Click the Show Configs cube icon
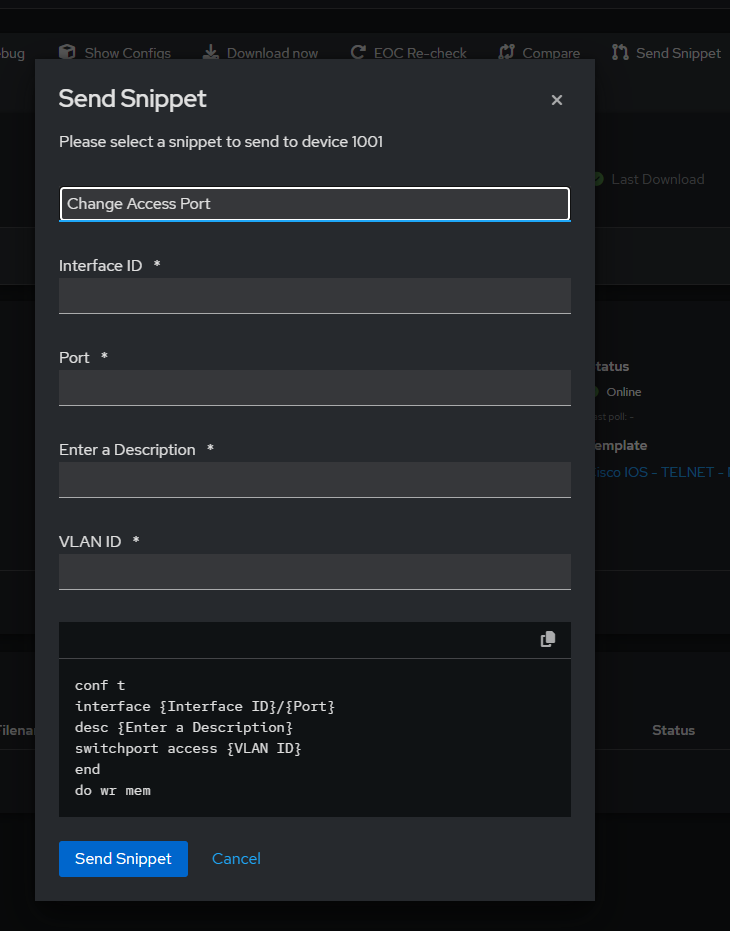Viewport: 730px width, 931px height. tap(67, 52)
